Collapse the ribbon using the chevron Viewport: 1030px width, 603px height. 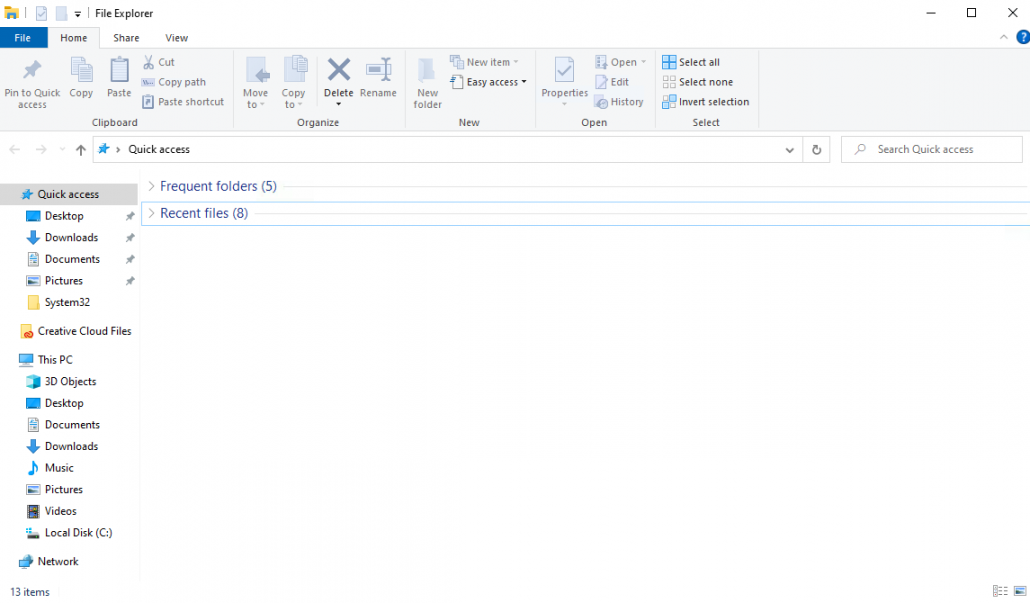[1005, 37]
